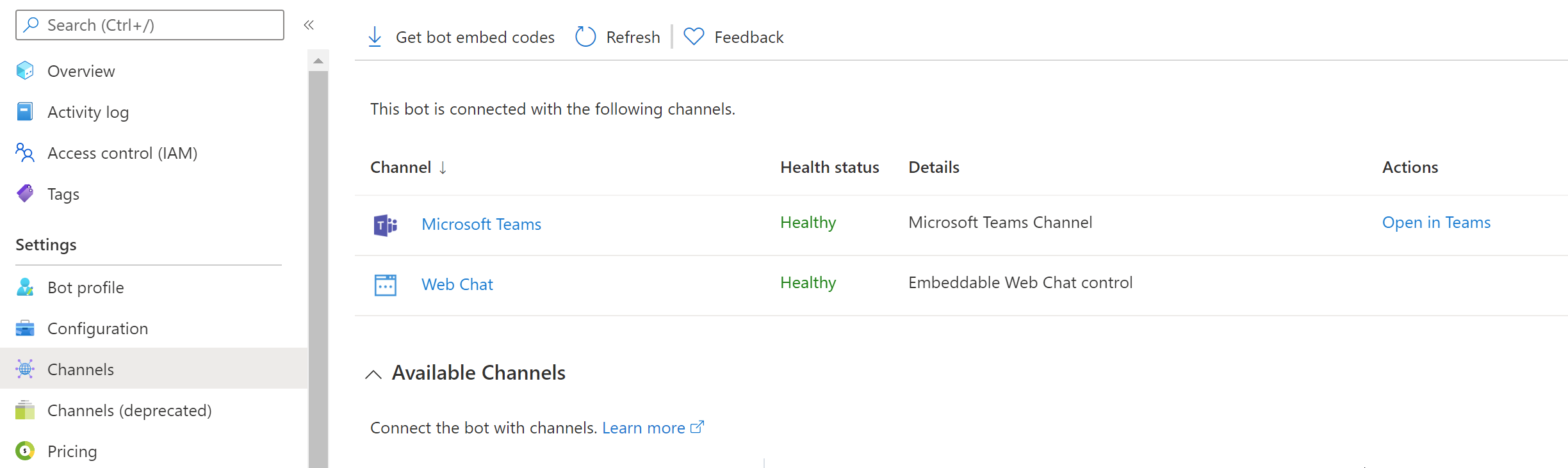Click the Activity log icon
Screen dimensions: 1568x468
[25, 111]
